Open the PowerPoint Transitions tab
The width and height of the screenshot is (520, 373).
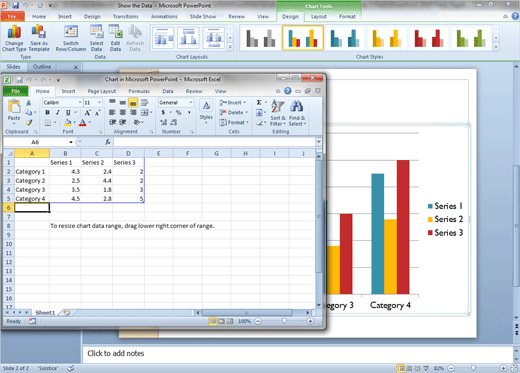point(126,16)
